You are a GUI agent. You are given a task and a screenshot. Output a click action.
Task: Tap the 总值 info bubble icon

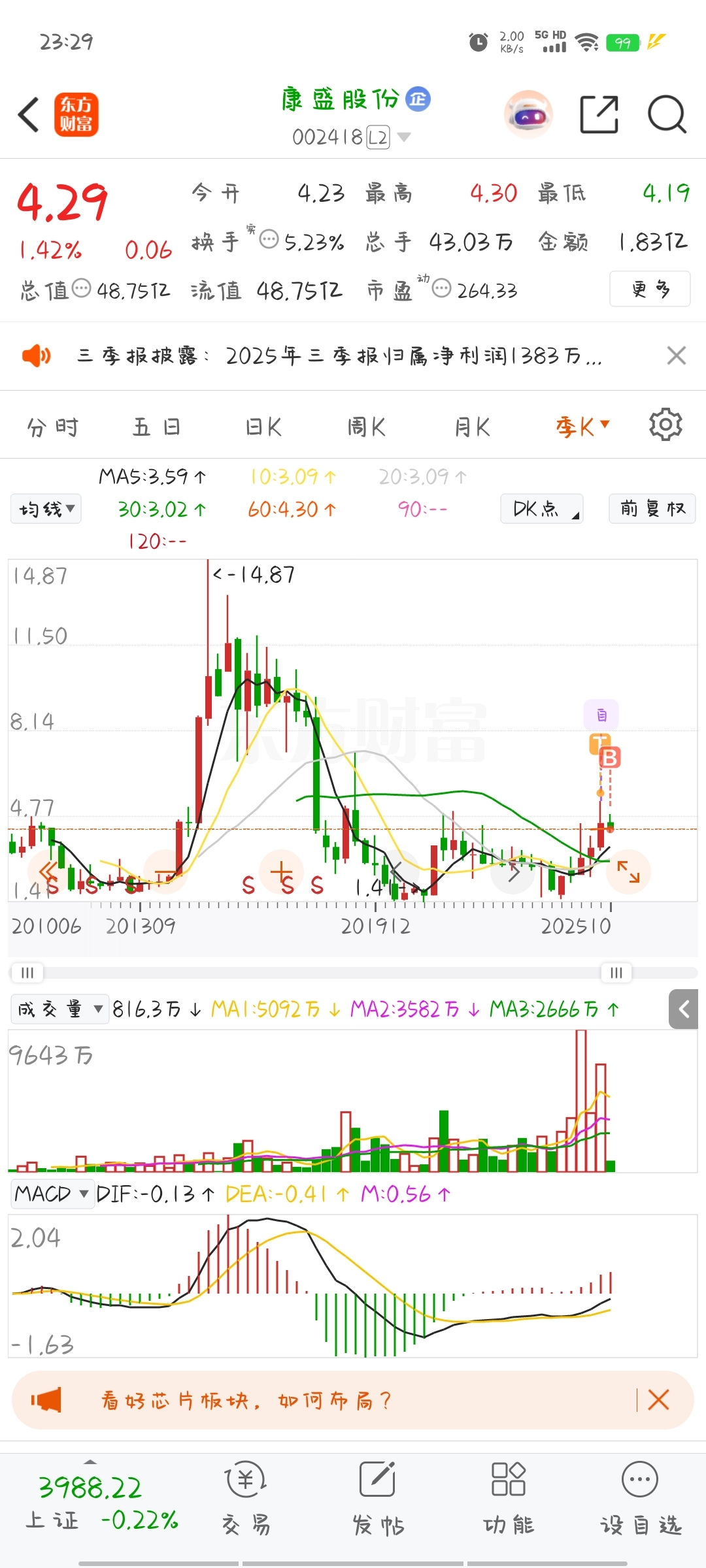[81, 288]
